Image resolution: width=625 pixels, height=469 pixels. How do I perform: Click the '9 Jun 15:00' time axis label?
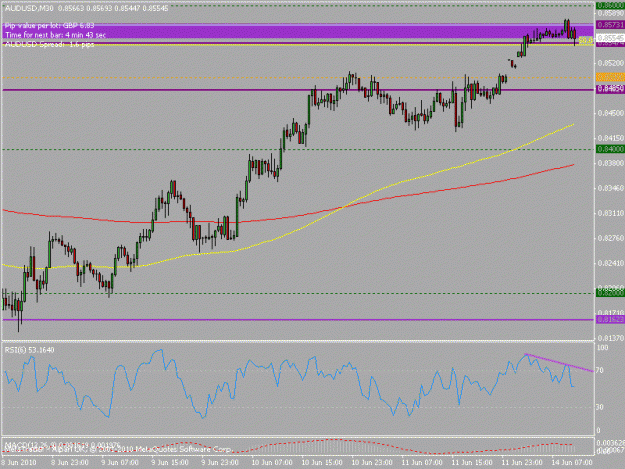[x=170, y=462]
